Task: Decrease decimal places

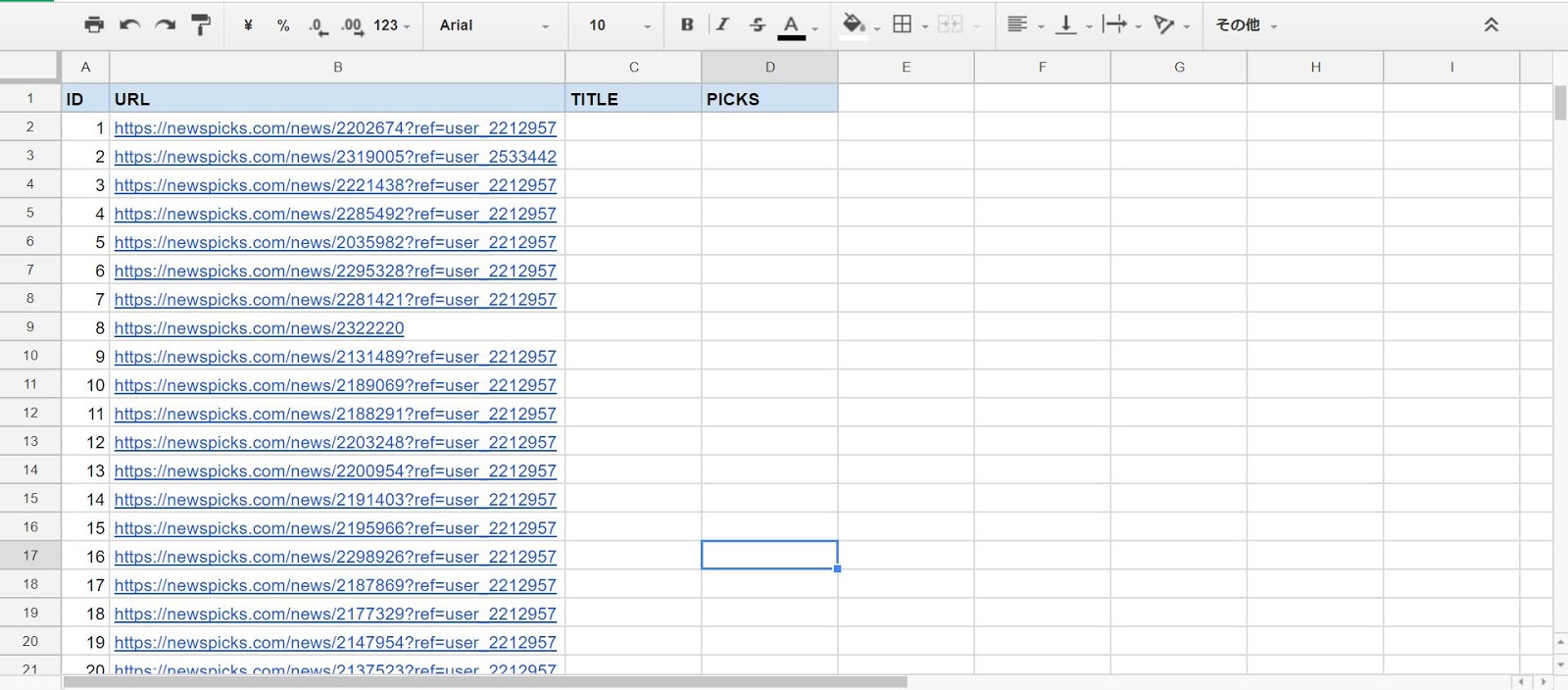Action: tap(318, 25)
